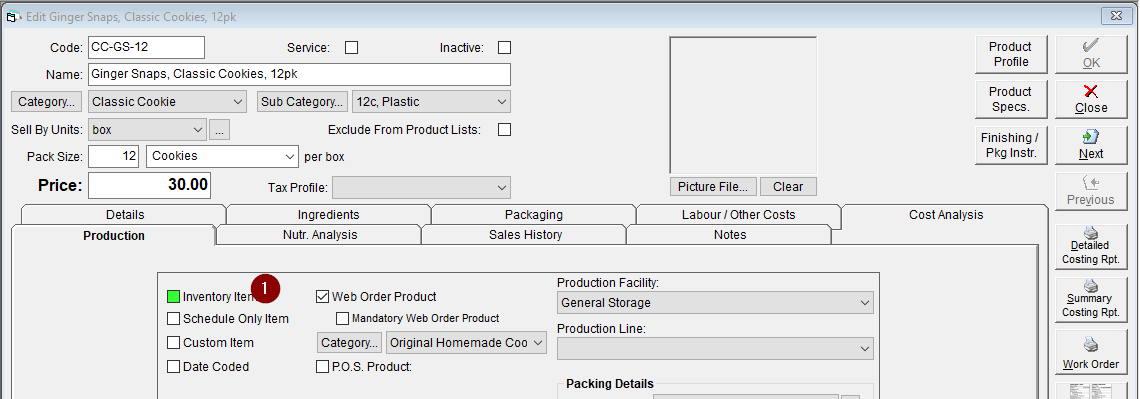Enable the Date Coded checkbox
The image size is (1140, 399).
[173, 367]
